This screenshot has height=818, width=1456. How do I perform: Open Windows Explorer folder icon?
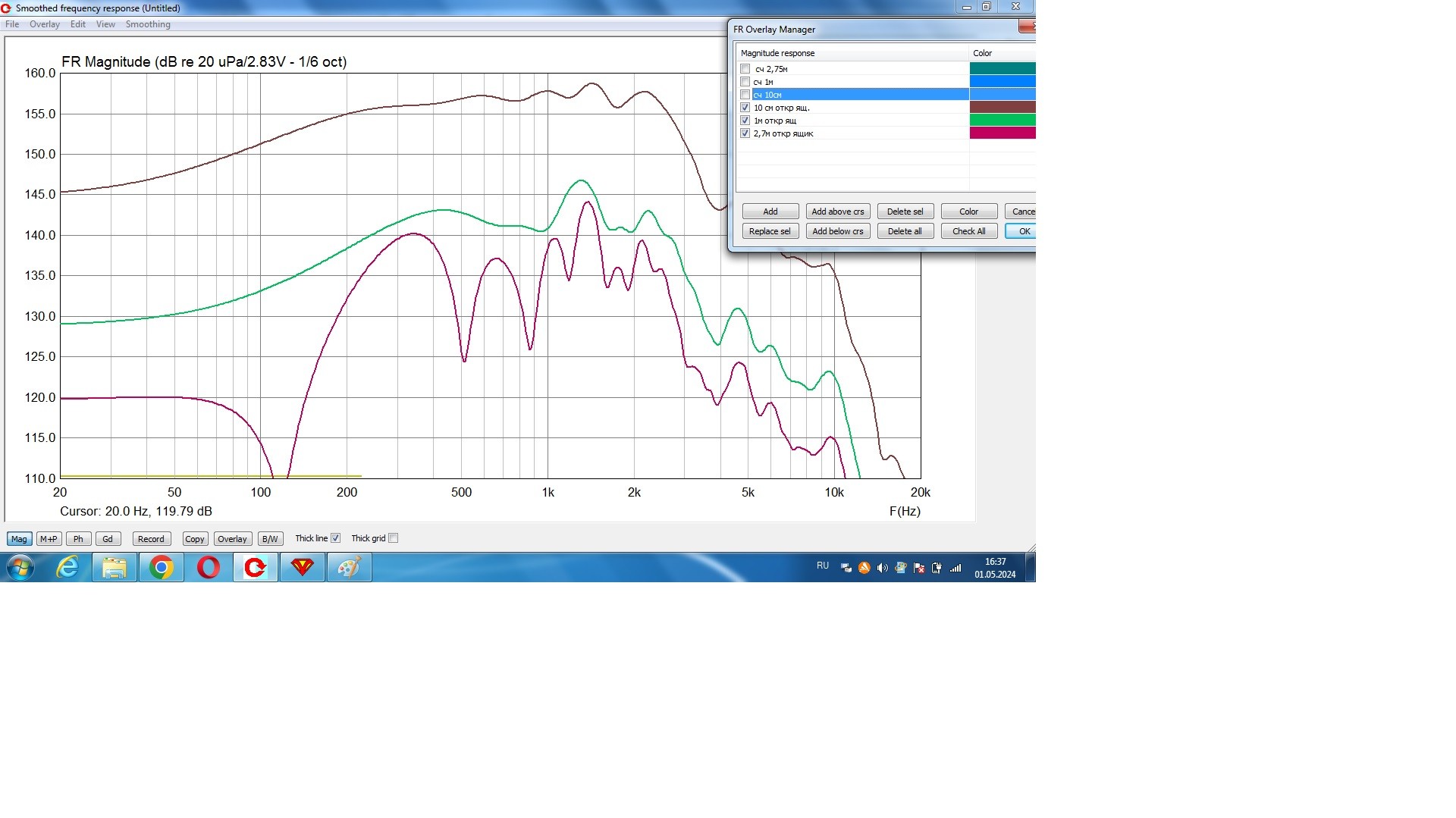pyautogui.click(x=115, y=567)
